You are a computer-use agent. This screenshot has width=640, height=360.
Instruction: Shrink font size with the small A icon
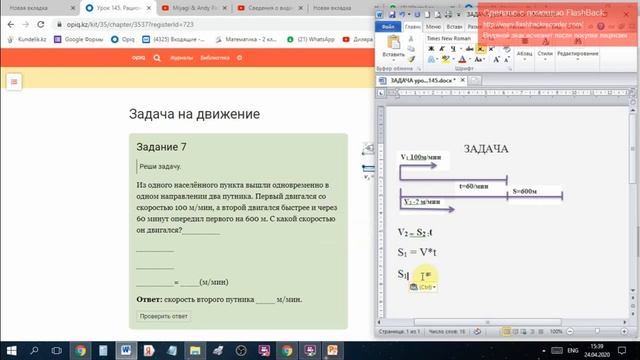[x=506, y=60]
